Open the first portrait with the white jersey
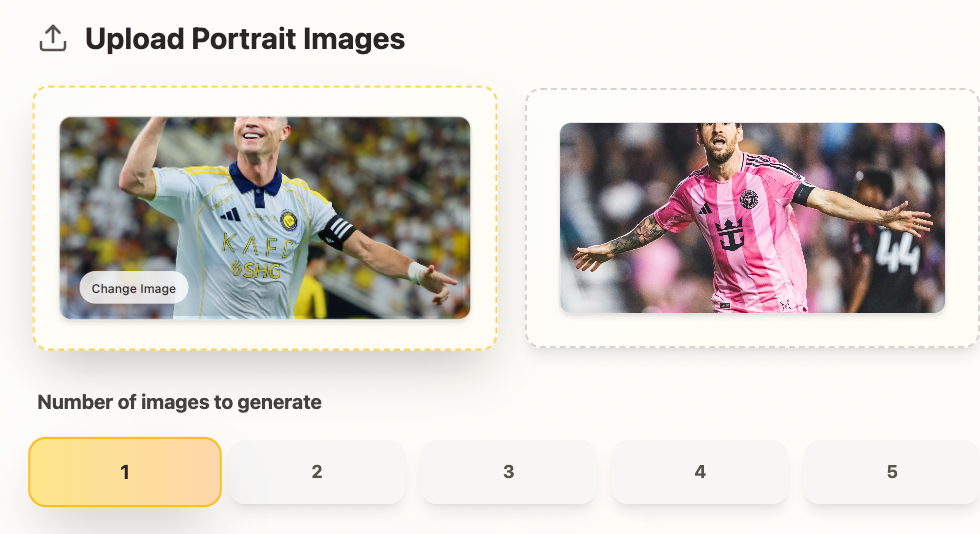The height and width of the screenshot is (534, 980). click(265, 218)
